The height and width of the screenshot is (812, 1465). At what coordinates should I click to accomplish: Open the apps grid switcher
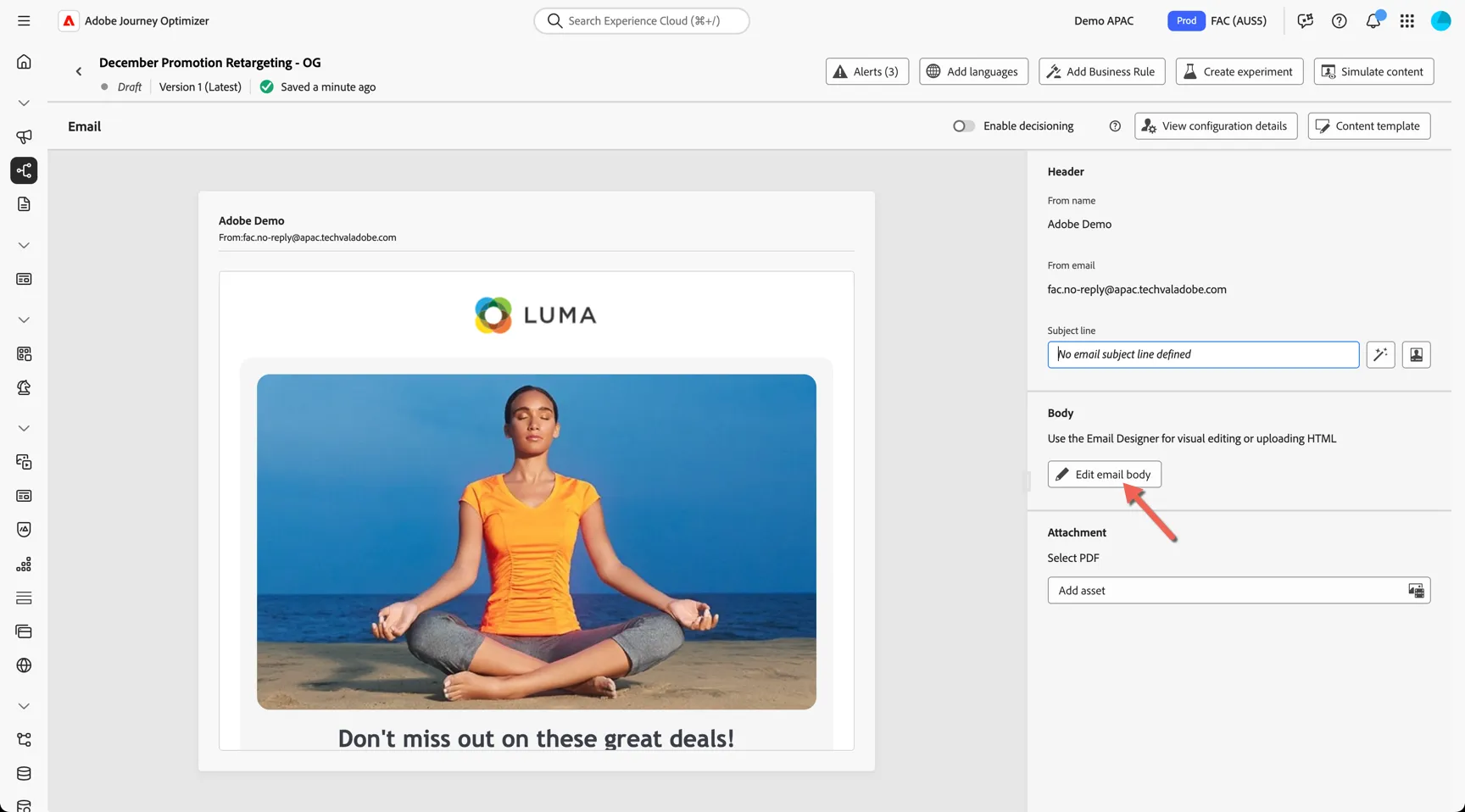[1407, 21]
